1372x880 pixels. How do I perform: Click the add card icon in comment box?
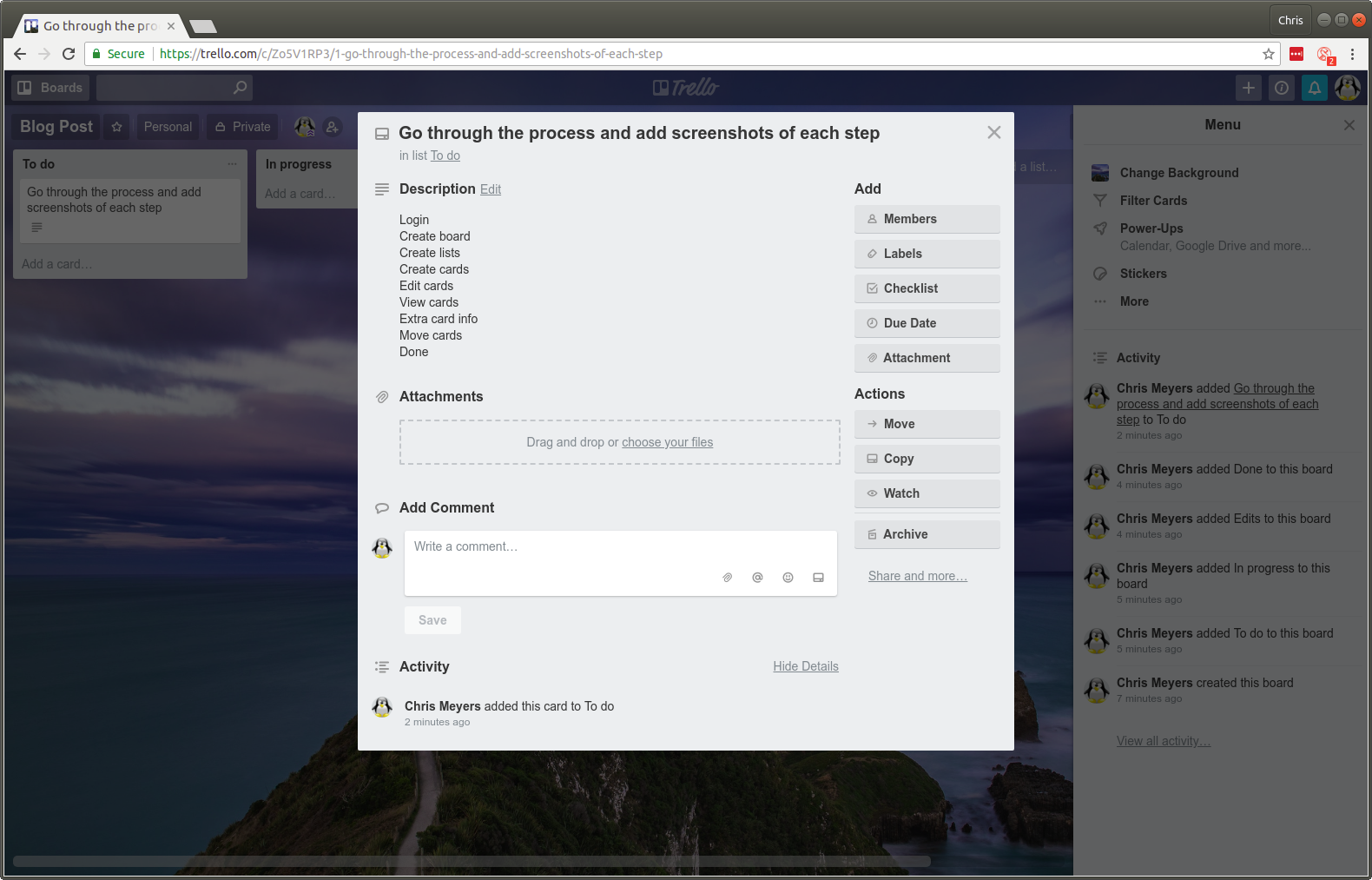818,578
